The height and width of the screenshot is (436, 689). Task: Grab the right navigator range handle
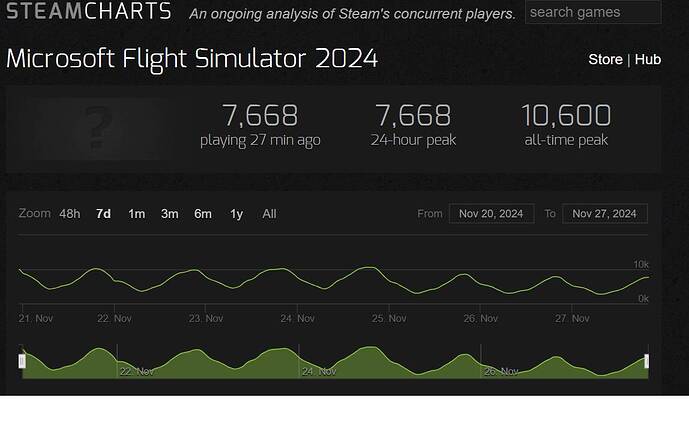(646, 361)
